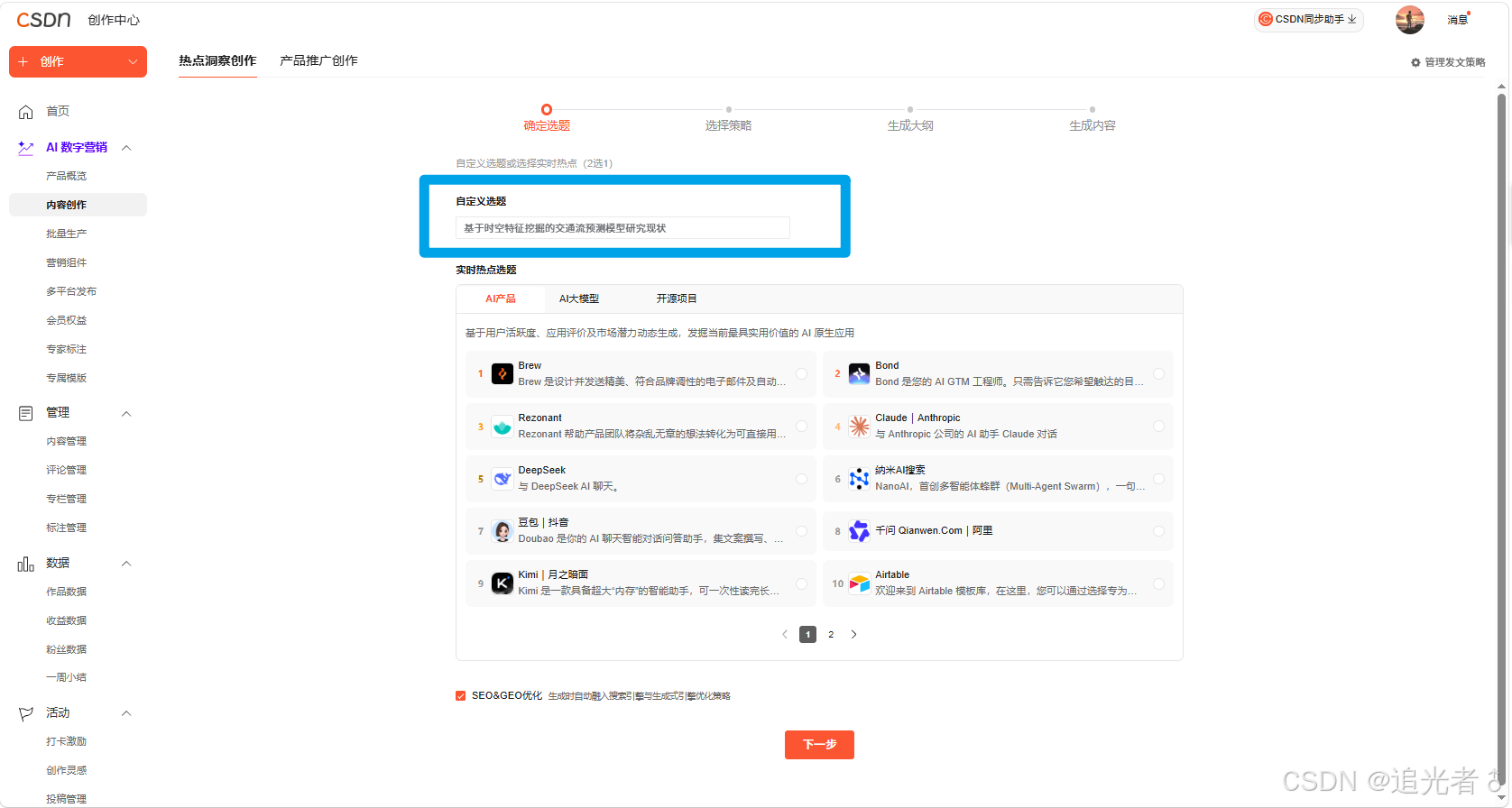The width and height of the screenshot is (1512, 808).
Task: Select the Kimi | 月之暗面 radio button
Action: tap(801, 583)
